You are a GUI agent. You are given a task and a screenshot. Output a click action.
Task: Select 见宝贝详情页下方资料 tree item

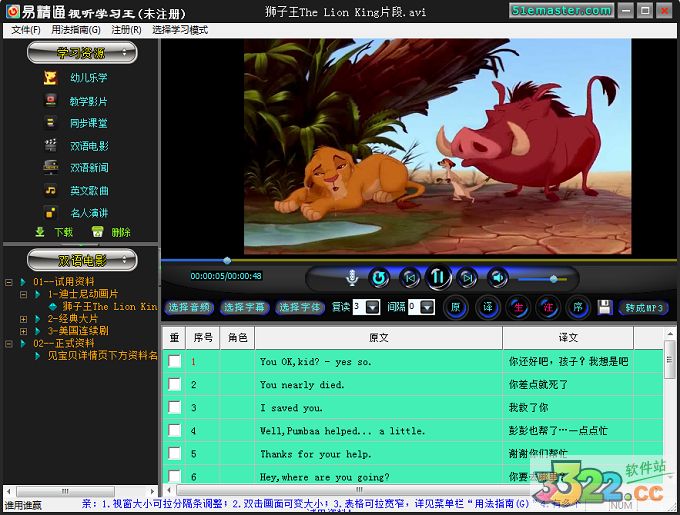coord(102,356)
